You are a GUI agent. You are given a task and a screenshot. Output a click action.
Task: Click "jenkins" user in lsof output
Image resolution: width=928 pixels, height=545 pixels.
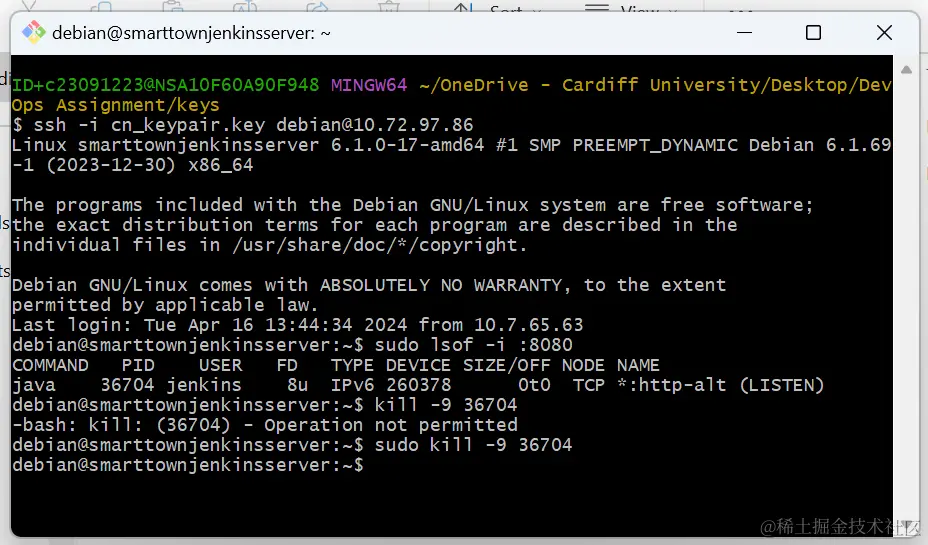[x=204, y=385]
